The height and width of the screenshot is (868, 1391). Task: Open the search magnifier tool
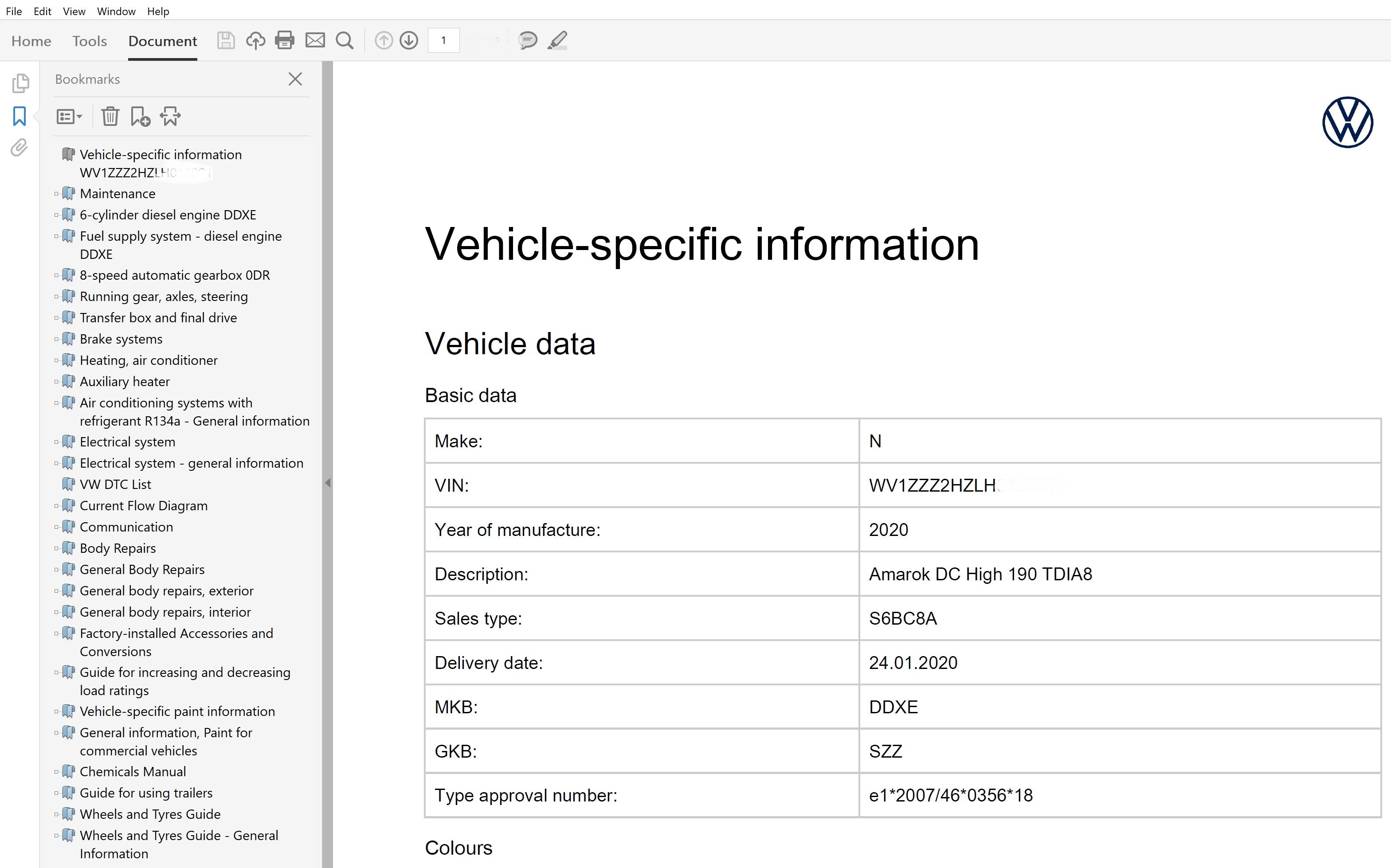[x=345, y=40]
